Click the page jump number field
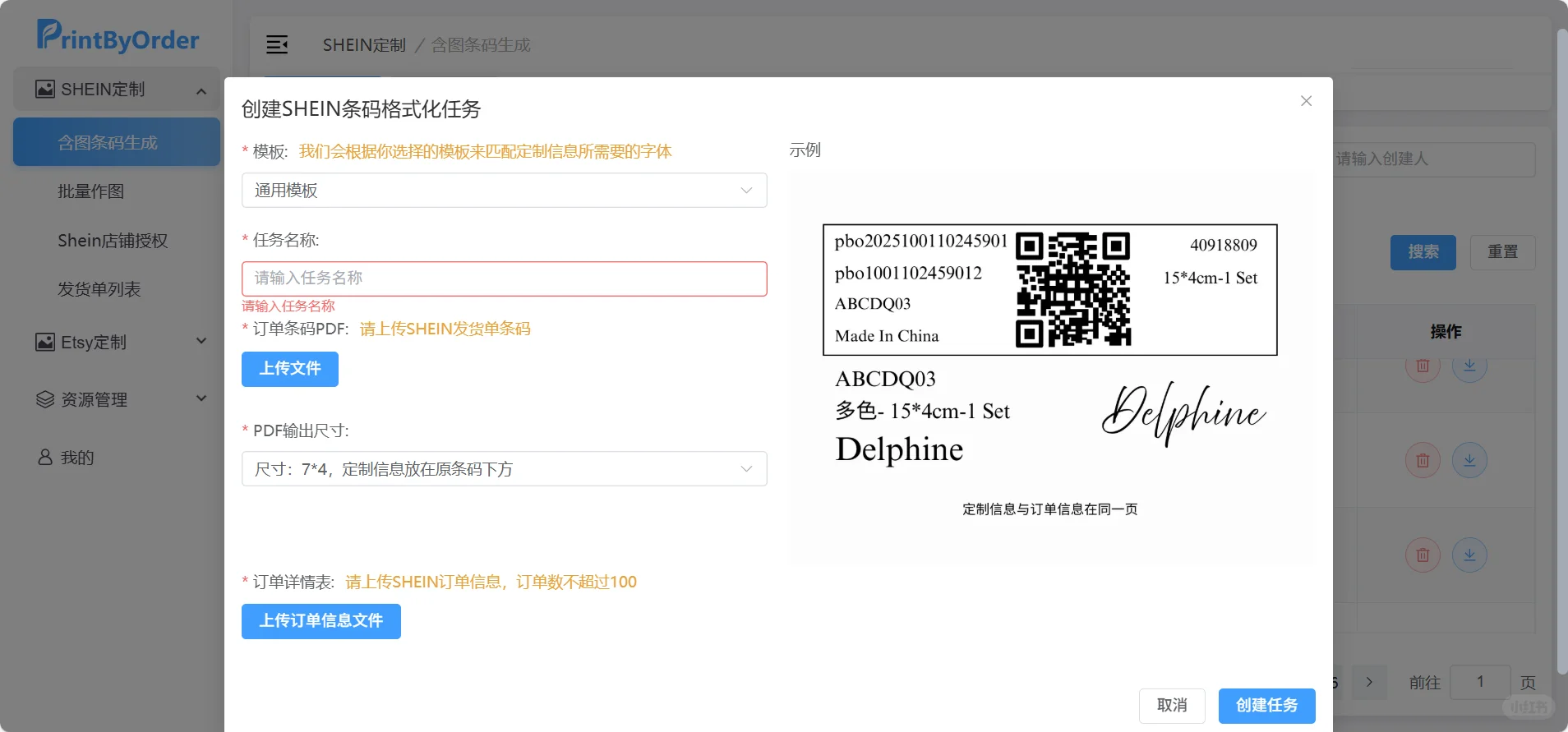The image size is (1568, 732). click(1480, 682)
